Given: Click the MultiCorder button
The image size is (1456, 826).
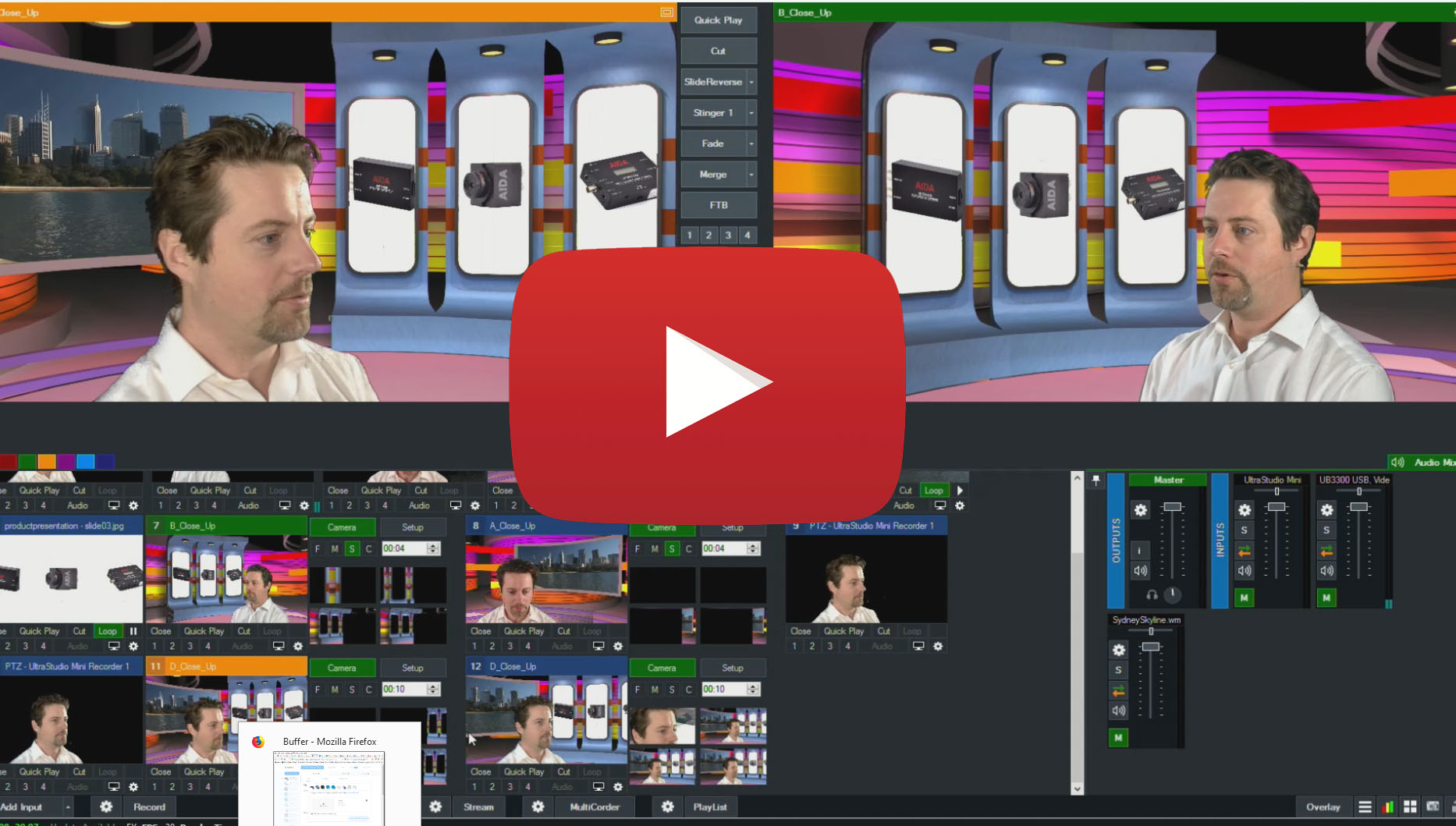Looking at the screenshot, I should pyautogui.click(x=594, y=807).
